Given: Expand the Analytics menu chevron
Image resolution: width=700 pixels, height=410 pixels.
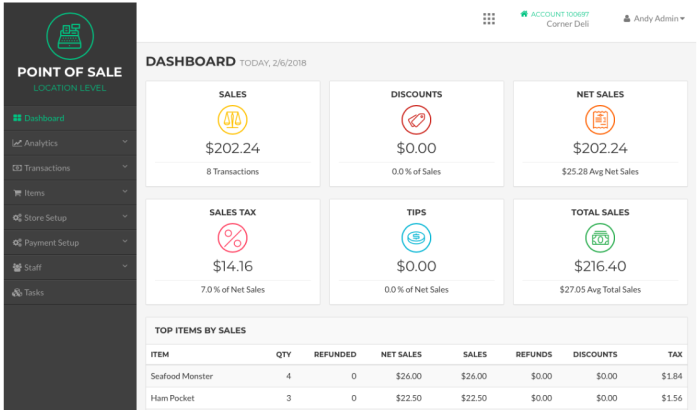Looking at the screenshot, I should (x=125, y=142).
